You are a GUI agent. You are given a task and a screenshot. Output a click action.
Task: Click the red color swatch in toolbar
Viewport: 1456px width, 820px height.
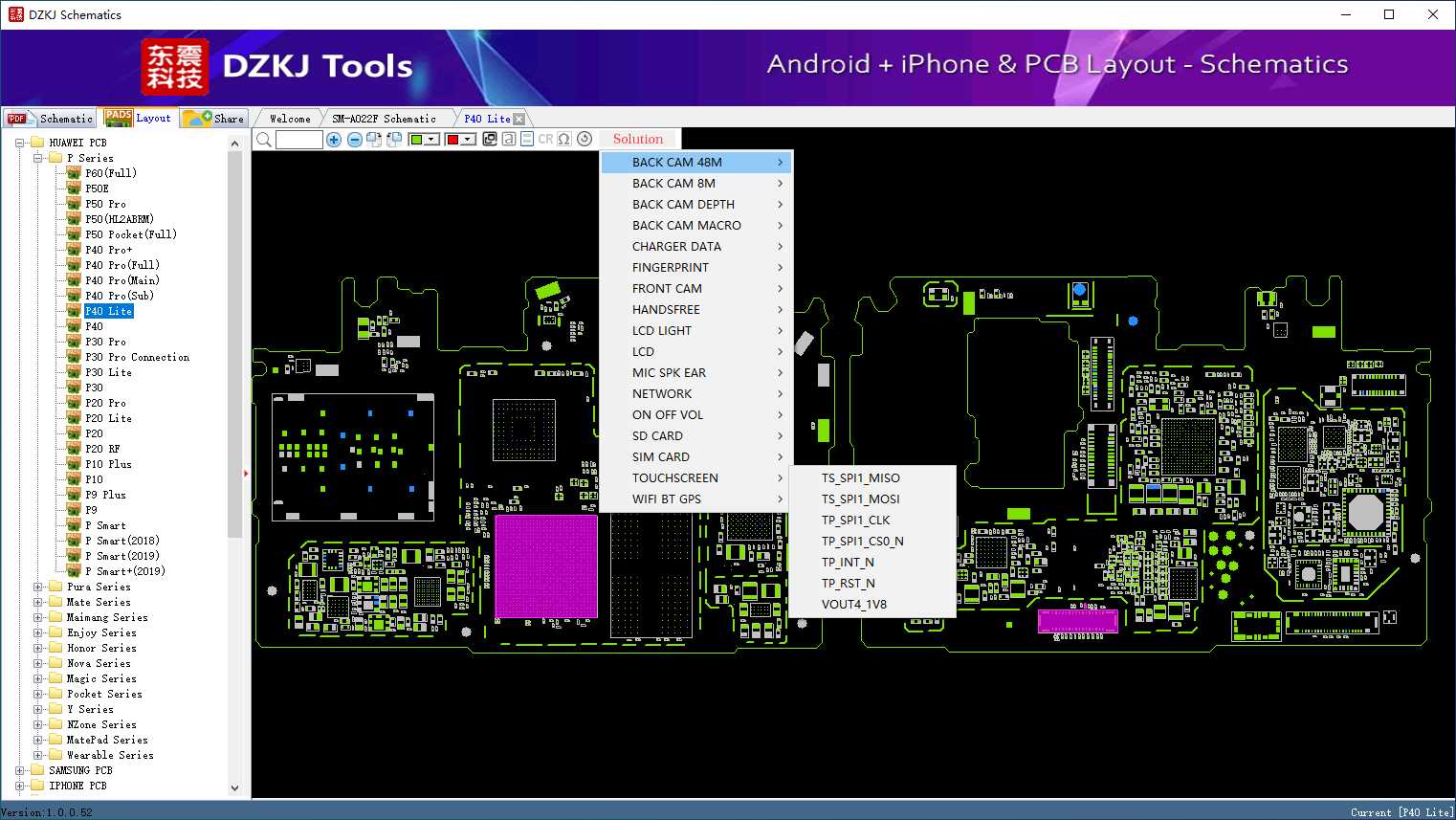[453, 140]
